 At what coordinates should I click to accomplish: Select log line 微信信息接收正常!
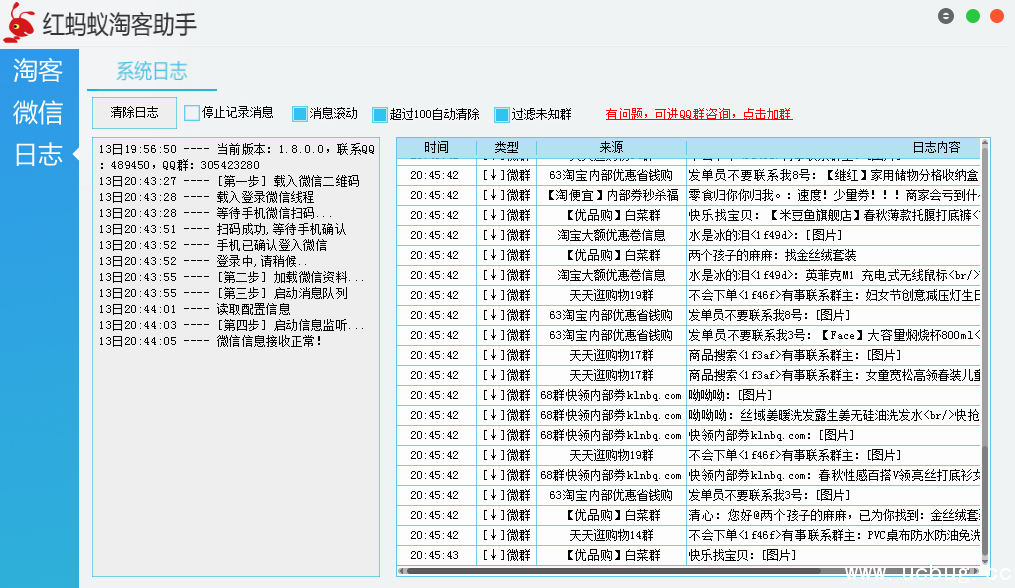(x=210, y=341)
